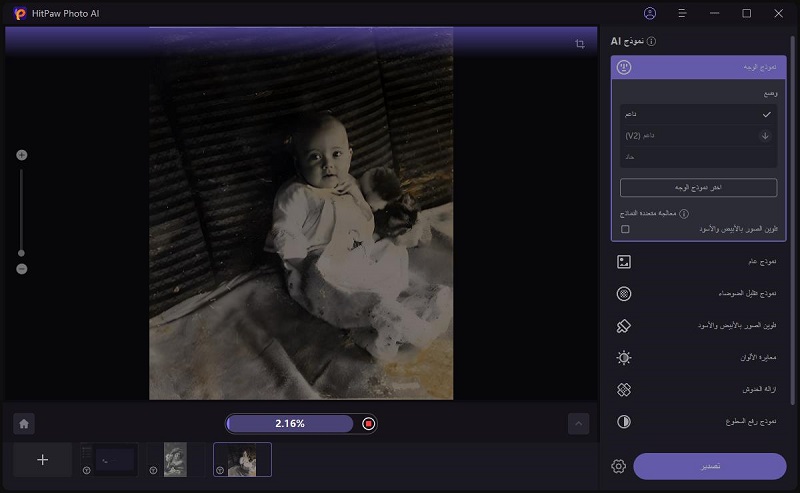This screenshot has width=800, height=493.
Task: Zoom in with the plus button
Action: tap(21, 155)
